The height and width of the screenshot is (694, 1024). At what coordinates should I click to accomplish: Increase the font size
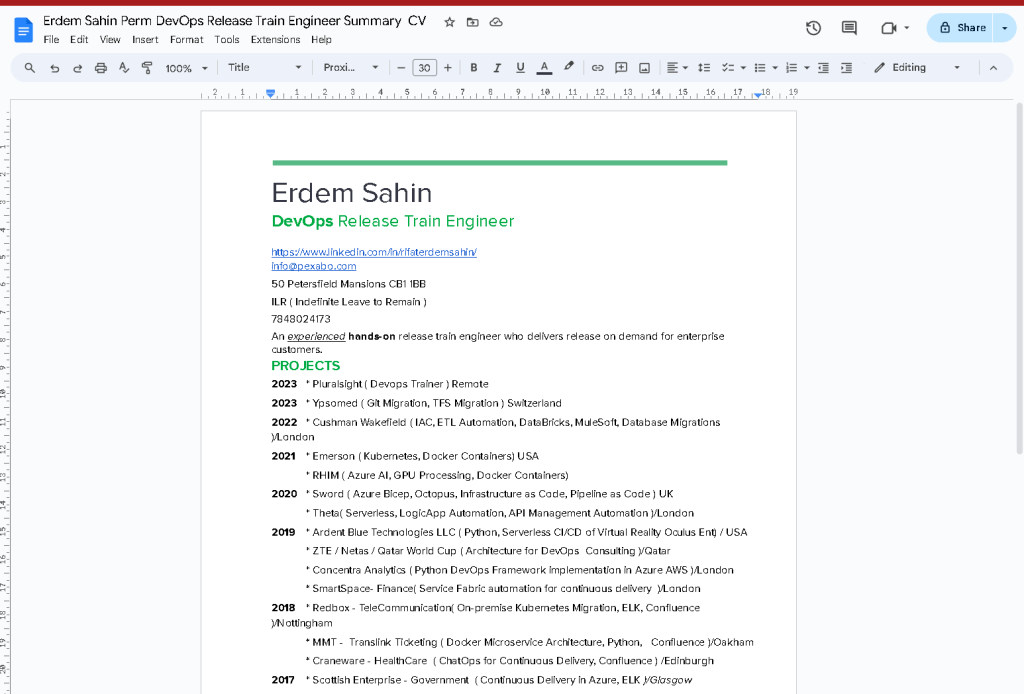click(447, 68)
